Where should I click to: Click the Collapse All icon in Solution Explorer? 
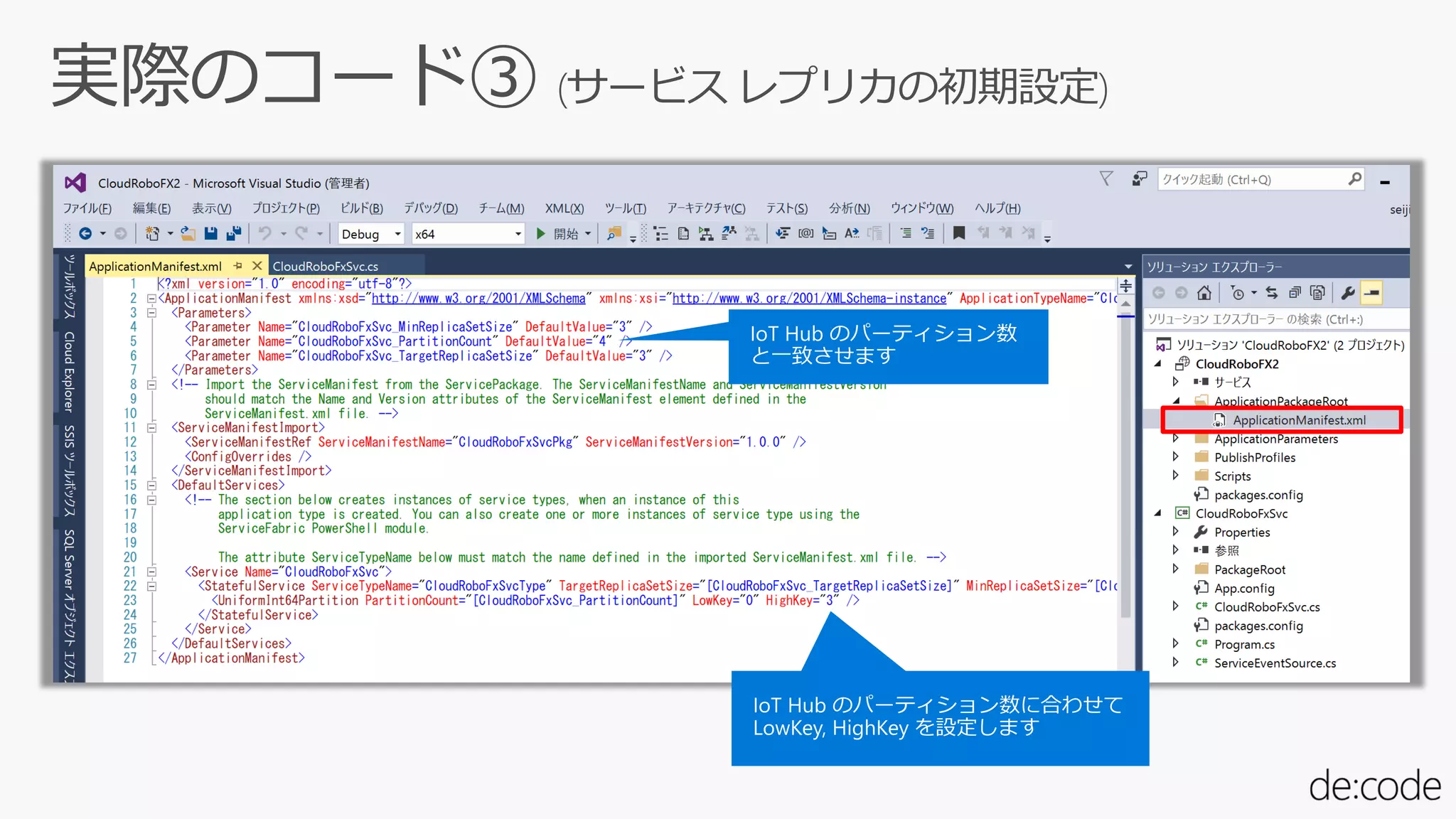tap(1295, 292)
